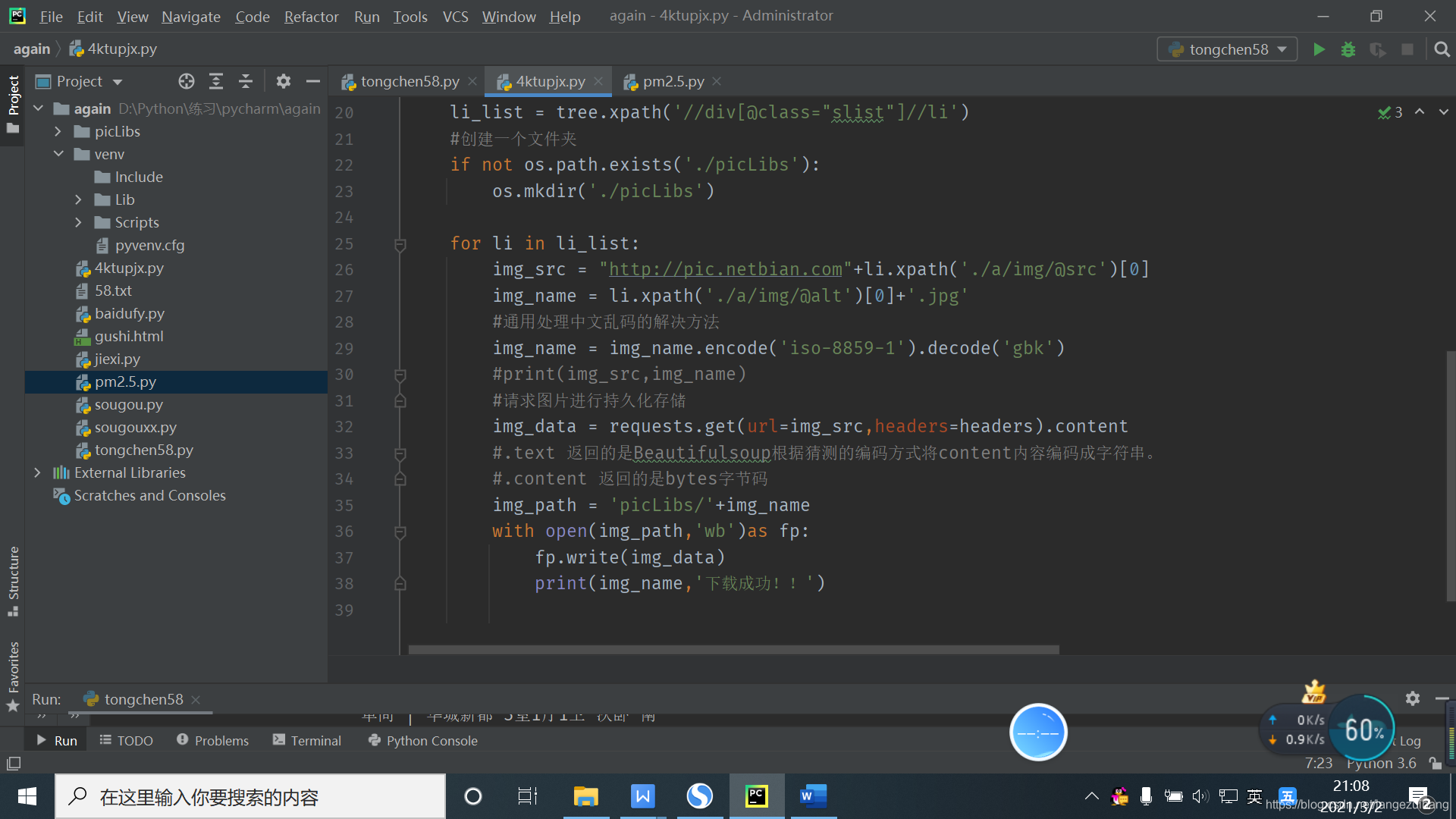
Task: Run the tongchen58 configuration
Action: (x=1319, y=49)
